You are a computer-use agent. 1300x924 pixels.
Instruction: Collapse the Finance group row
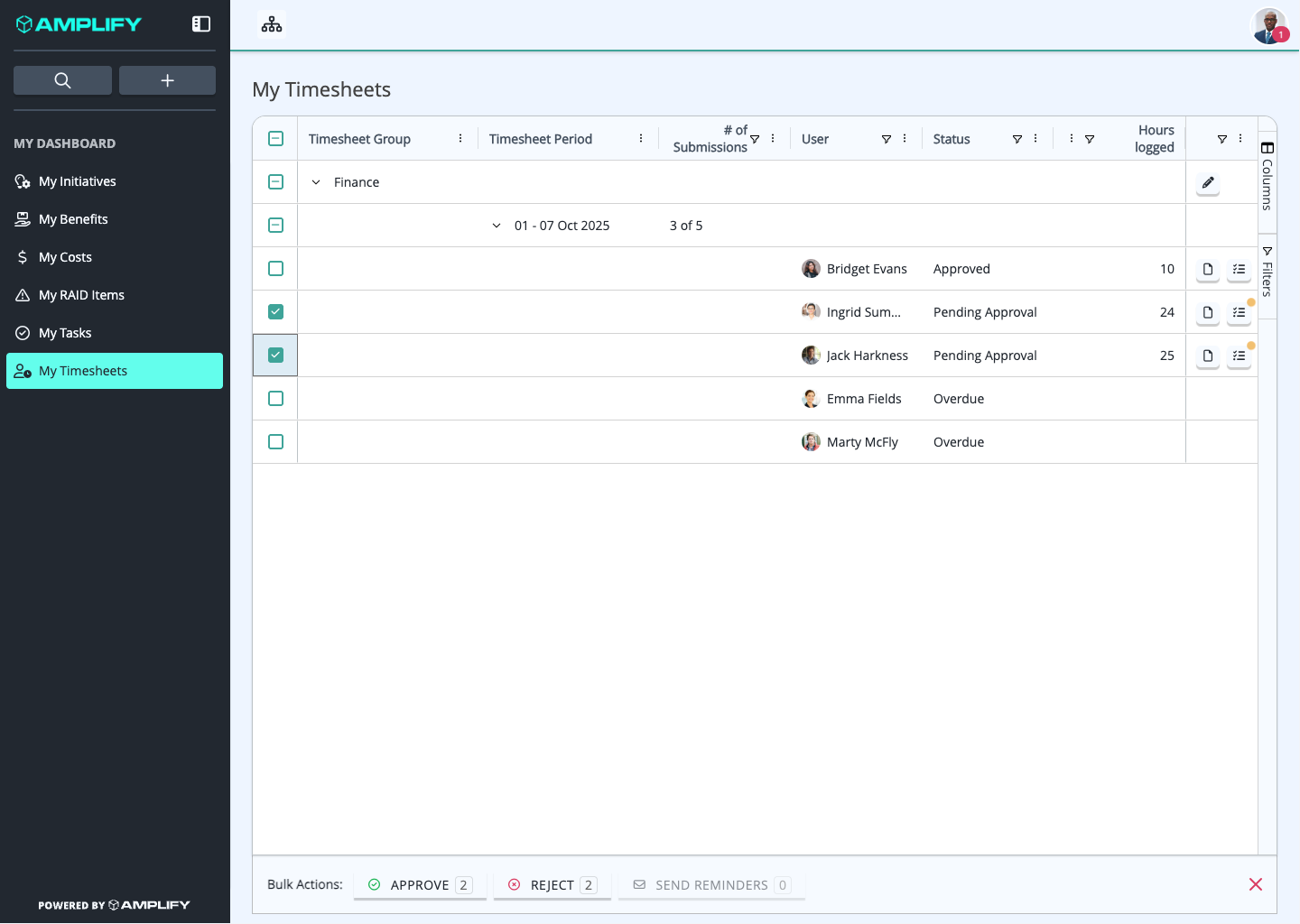coord(316,182)
